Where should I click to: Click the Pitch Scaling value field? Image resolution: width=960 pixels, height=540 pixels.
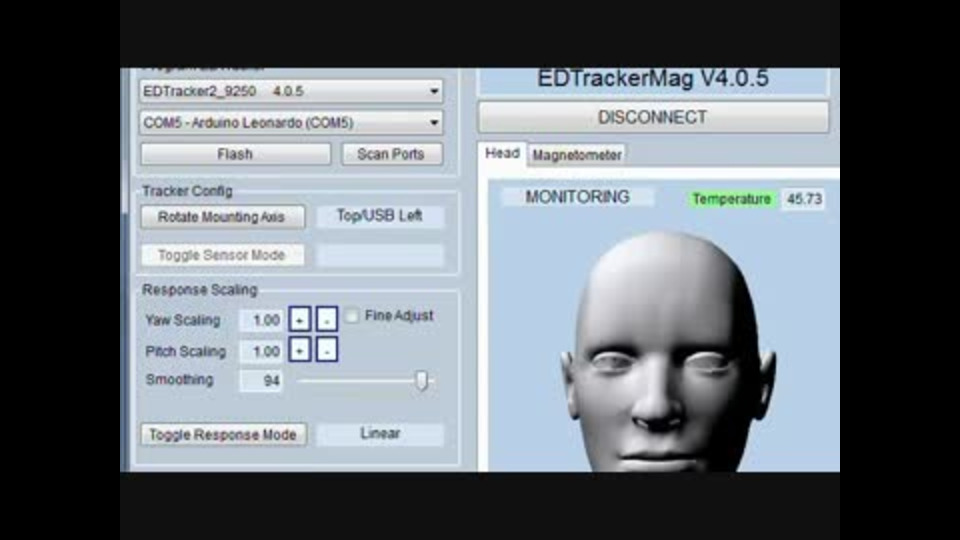coord(261,351)
